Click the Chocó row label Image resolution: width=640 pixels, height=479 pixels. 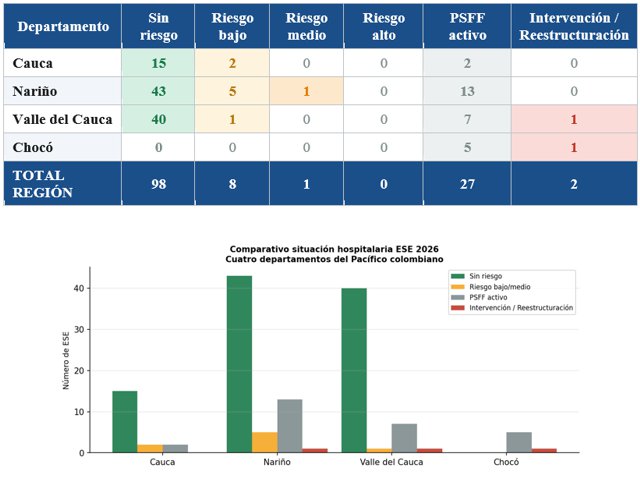(33, 147)
